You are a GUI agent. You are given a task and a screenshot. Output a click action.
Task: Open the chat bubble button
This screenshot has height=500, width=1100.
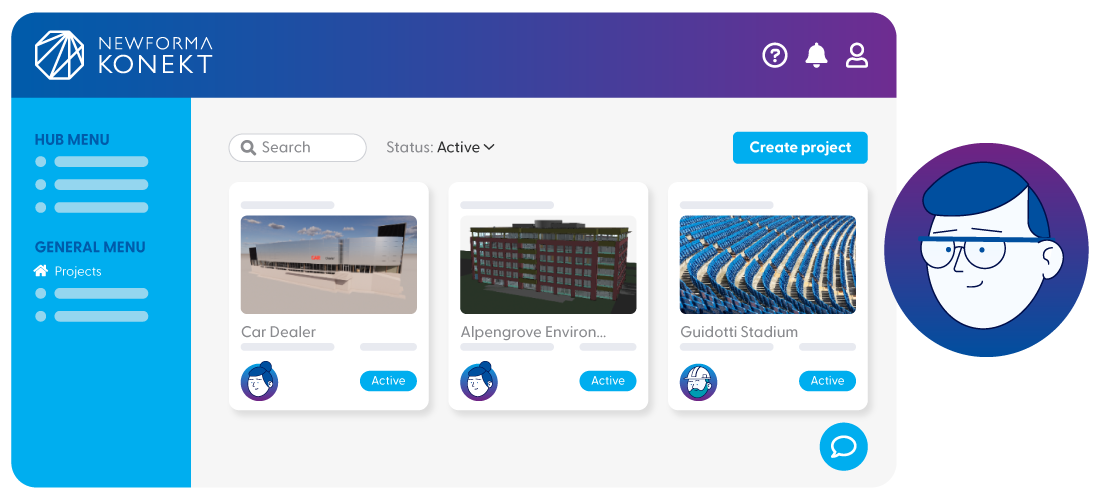tap(843, 447)
